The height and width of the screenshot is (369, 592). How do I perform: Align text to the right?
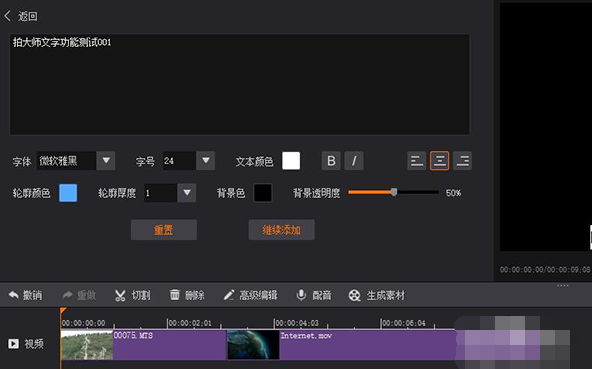coord(462,161)
